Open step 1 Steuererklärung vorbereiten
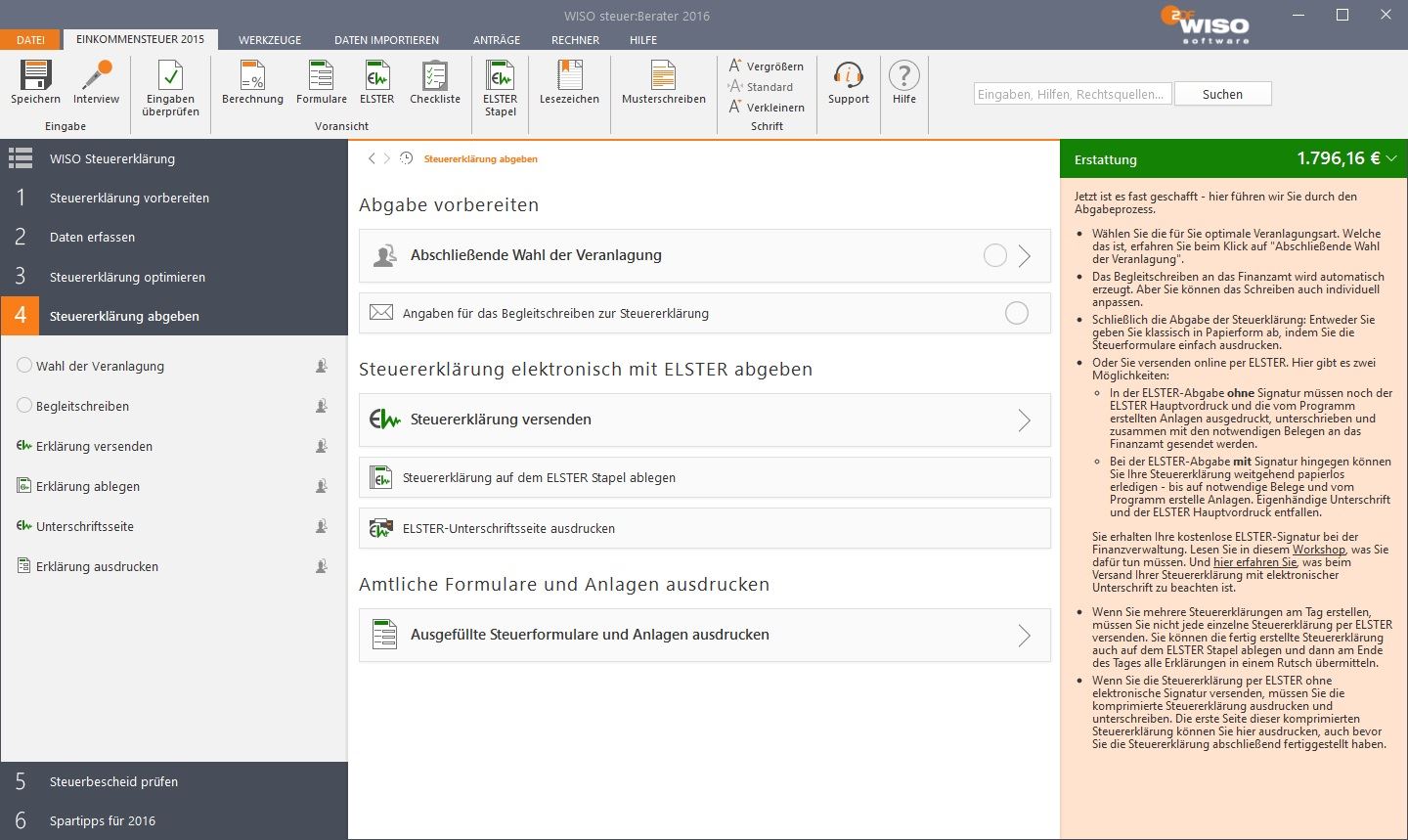1408x840 pixels. (174, 198)
